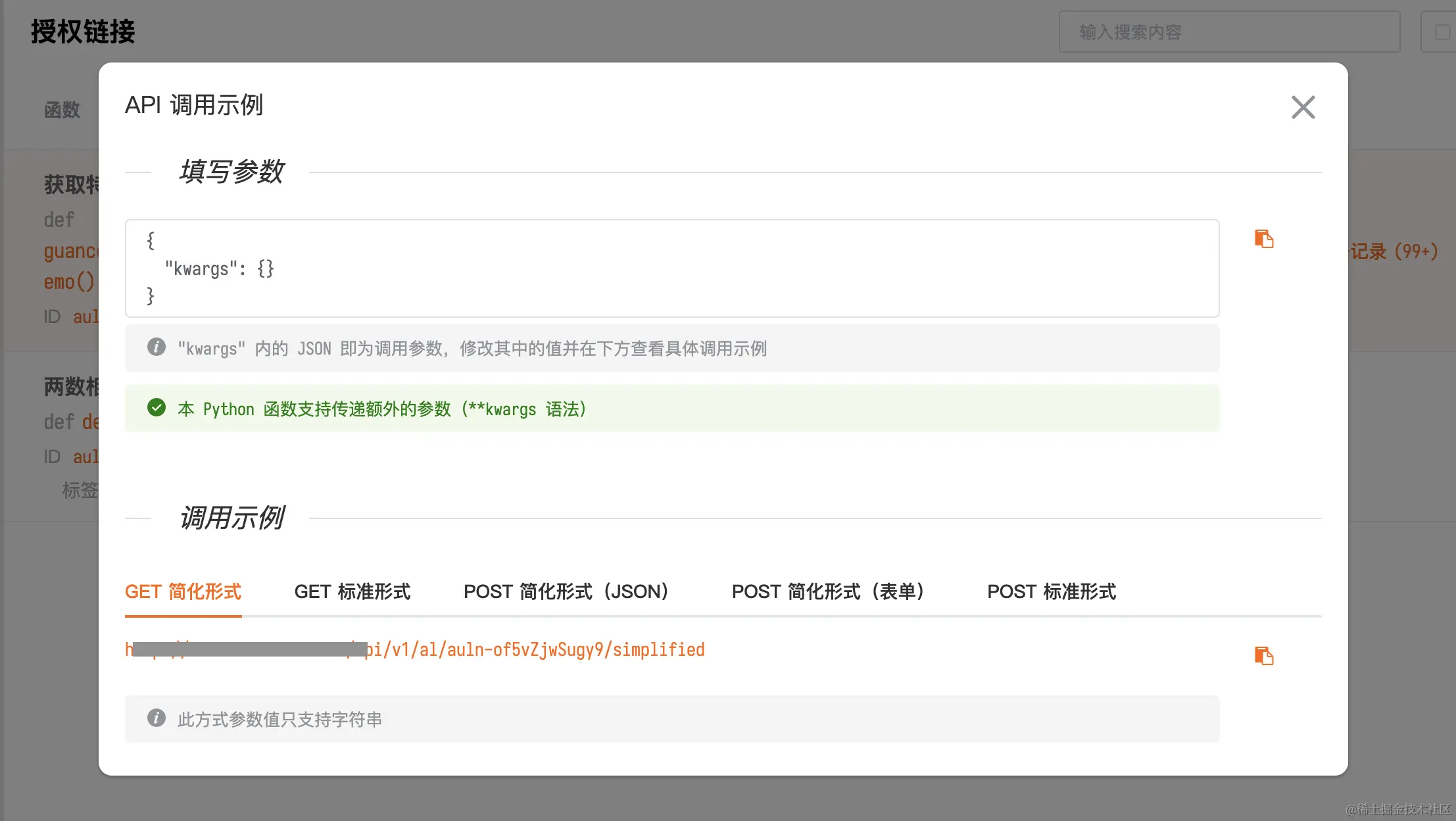Toggle checkbox right of search field
This screenshot has height=821, width=1456.
(x=1442, y=32)
